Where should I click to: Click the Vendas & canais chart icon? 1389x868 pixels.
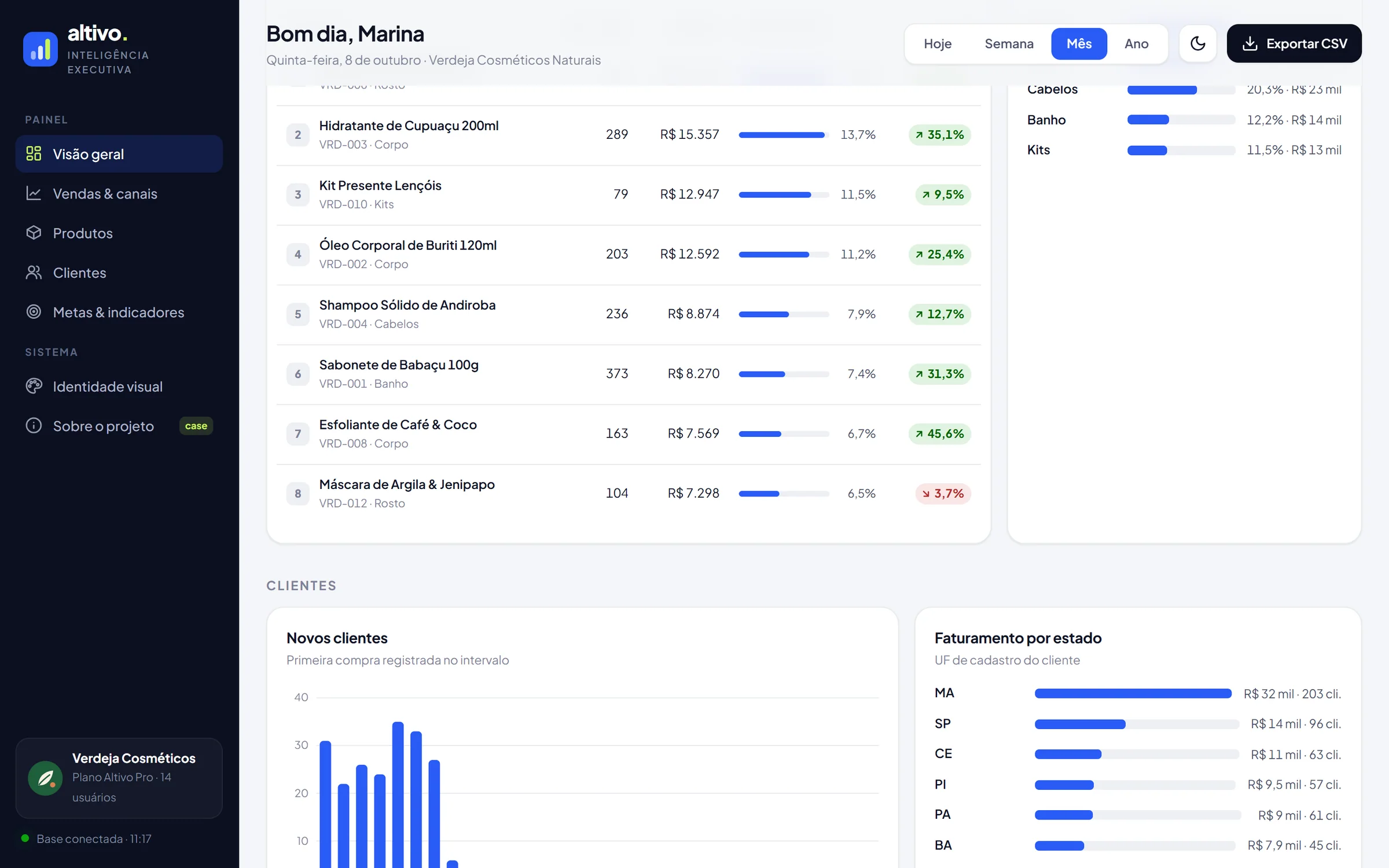[34, 193]
